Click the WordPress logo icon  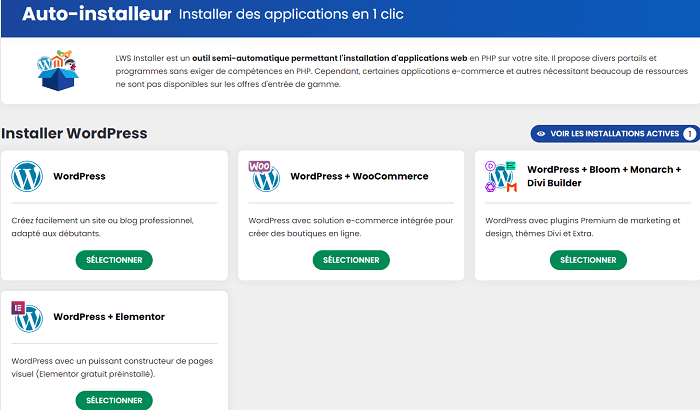pos(27,176)
